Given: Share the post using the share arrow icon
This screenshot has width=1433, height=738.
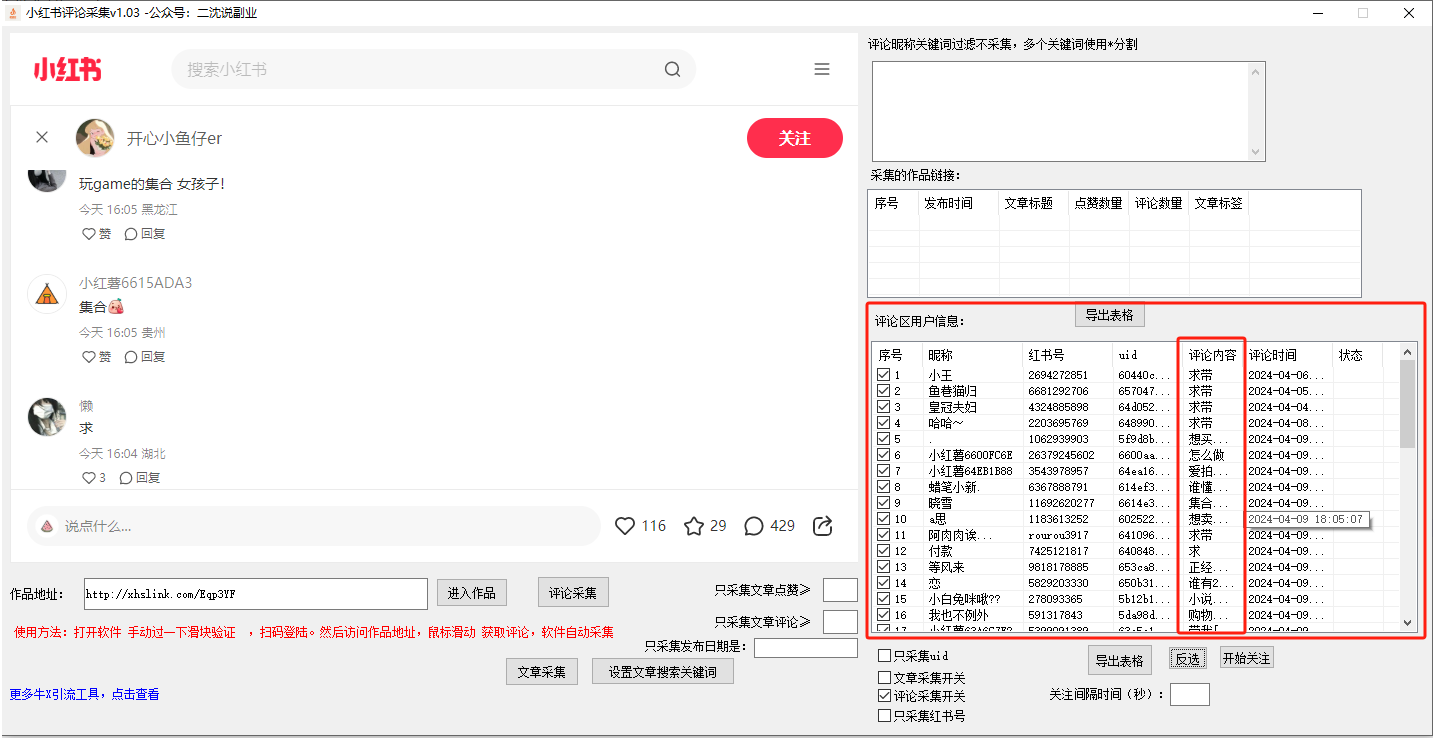Looking at the screenshot, I should click(x=820, y=525).
